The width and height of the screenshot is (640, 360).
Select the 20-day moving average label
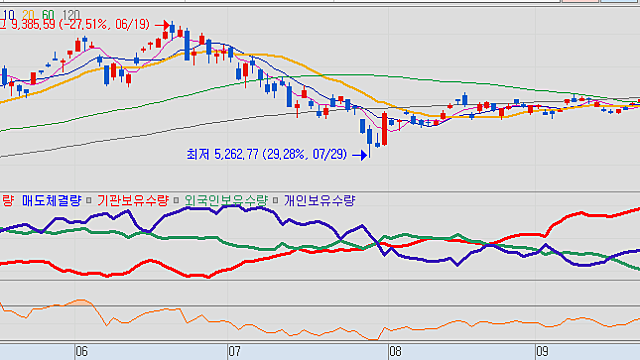pyautogui.click(x=28, y=16)
